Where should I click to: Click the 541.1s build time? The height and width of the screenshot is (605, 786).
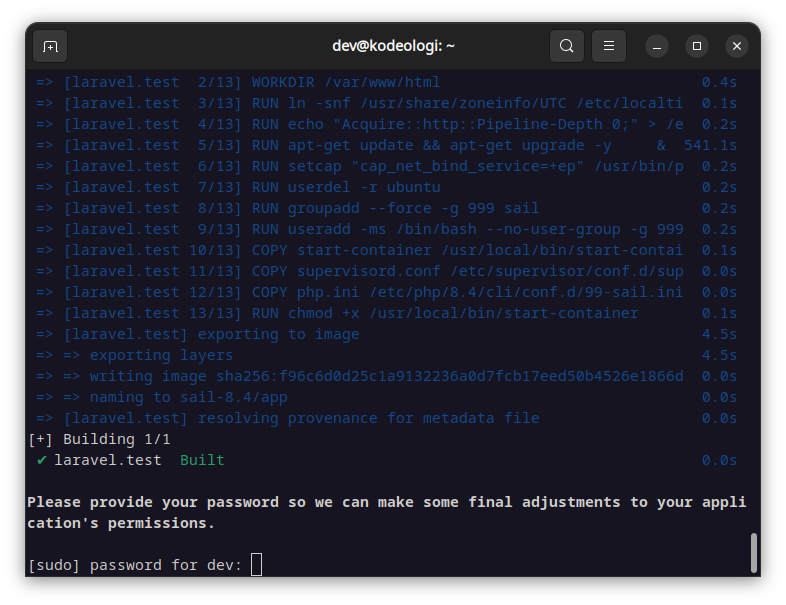710,145
